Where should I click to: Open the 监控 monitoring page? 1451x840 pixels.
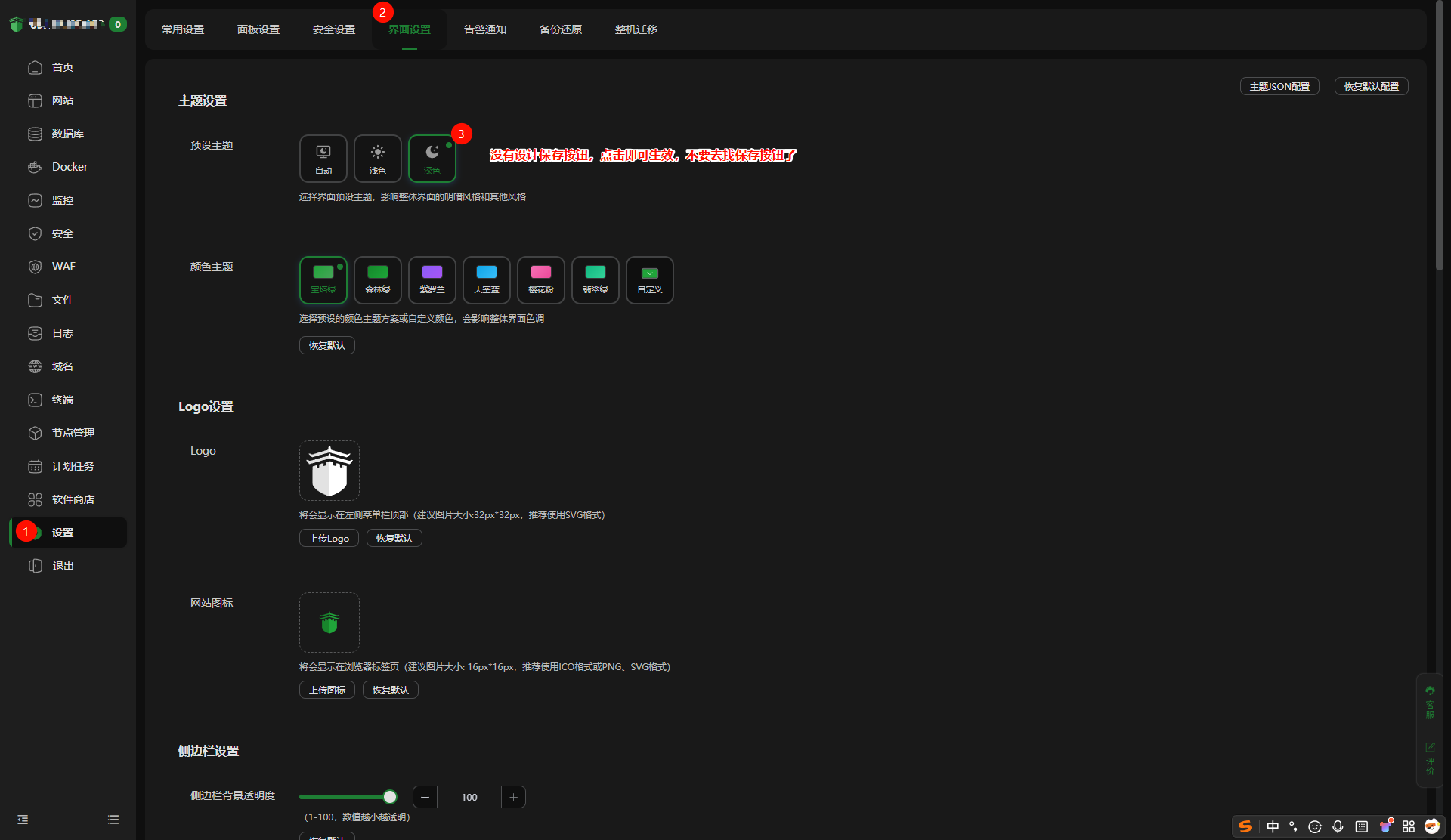[x=62, y=200]
